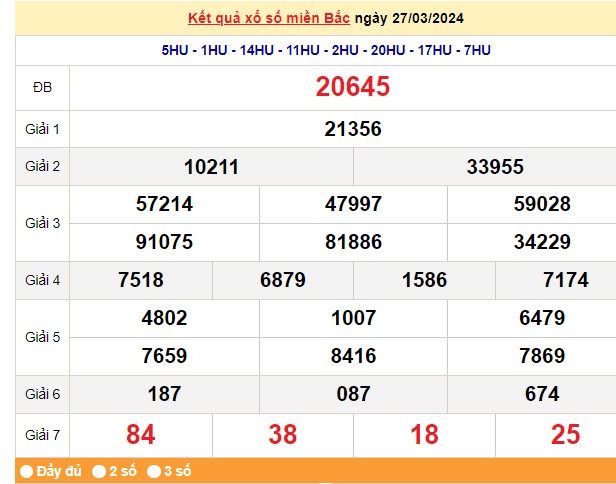Click the special prize number 20645

(352, 88)
